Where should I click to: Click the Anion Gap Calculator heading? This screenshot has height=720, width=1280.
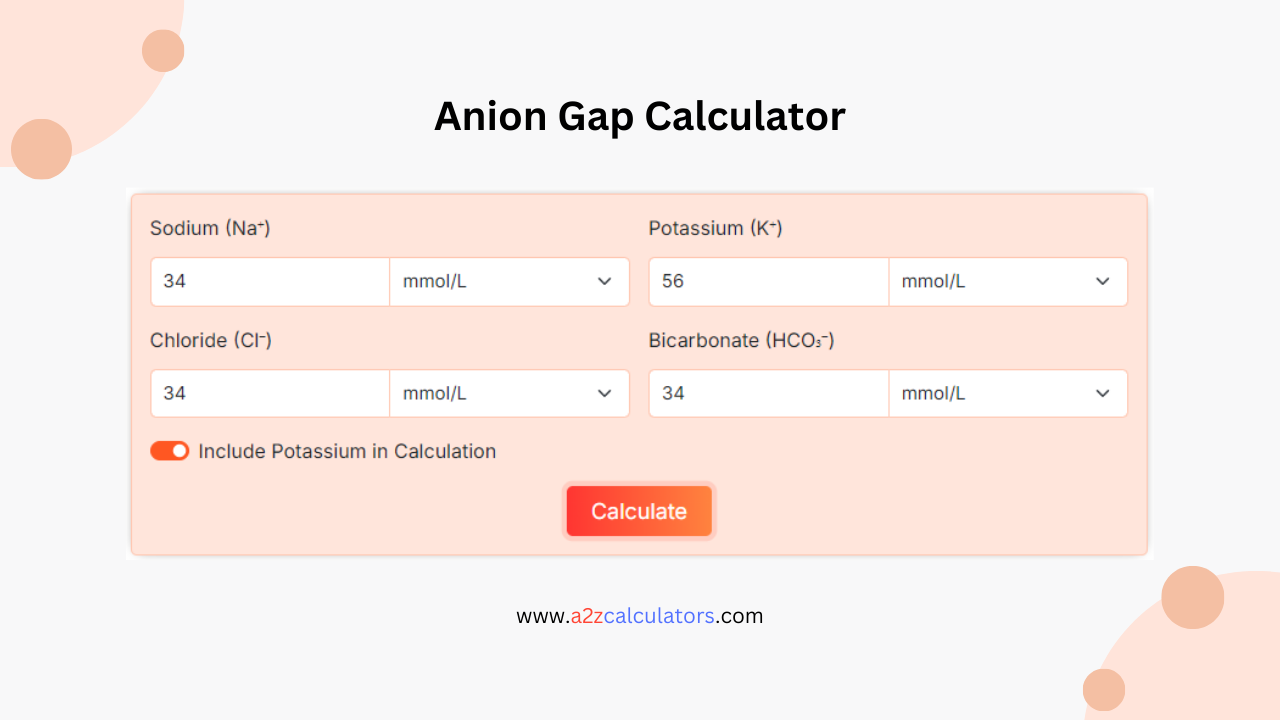pyautogui.click(x=640, y=116)
